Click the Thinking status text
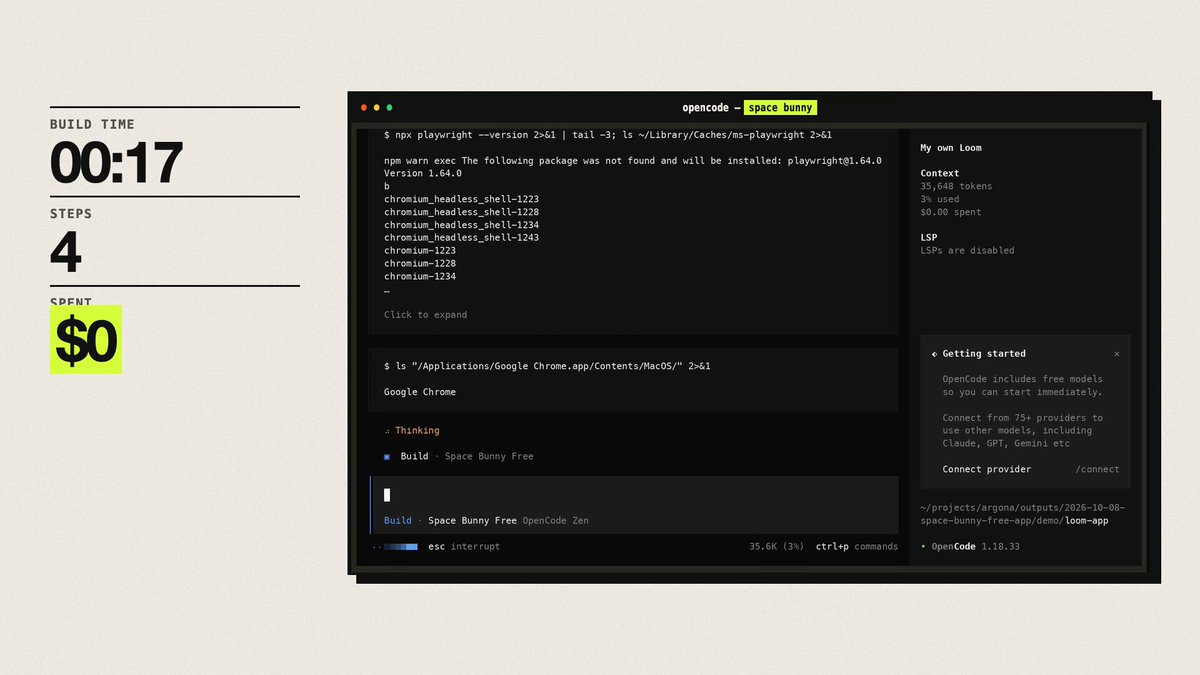Image resolution: width=1200 pixels, height=675 pixels. point(417,431)
